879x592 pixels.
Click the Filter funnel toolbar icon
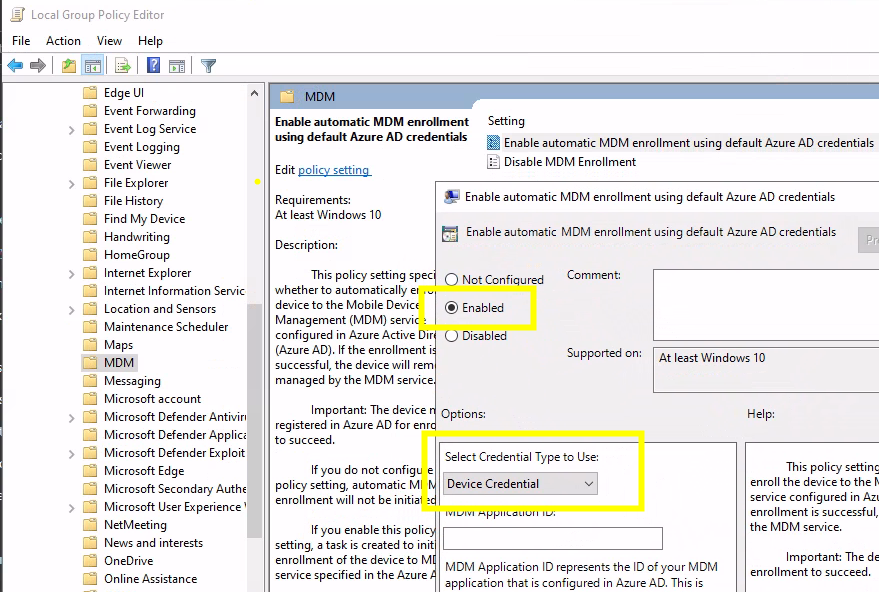[x=208, y=66]
